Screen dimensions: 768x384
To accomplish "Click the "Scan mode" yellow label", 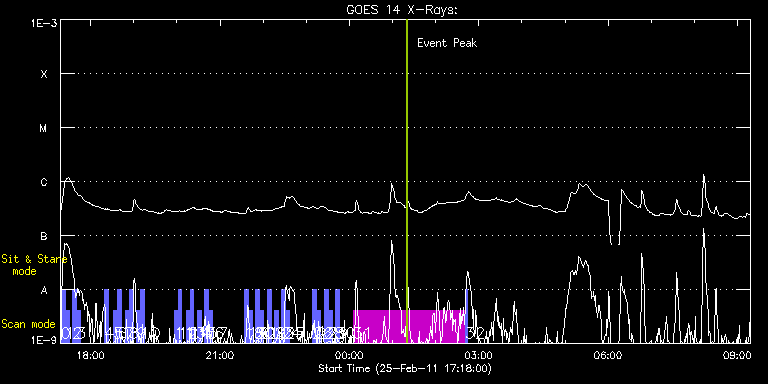I will [28, 324].
